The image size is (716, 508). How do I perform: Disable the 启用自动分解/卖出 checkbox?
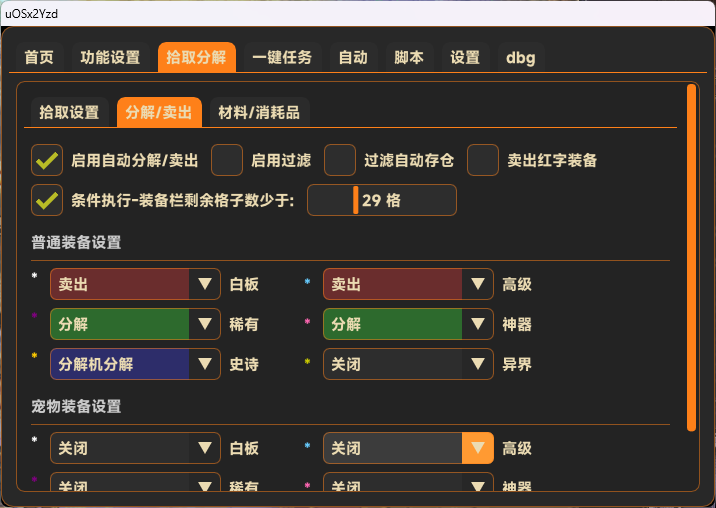(x=47, y=160)
